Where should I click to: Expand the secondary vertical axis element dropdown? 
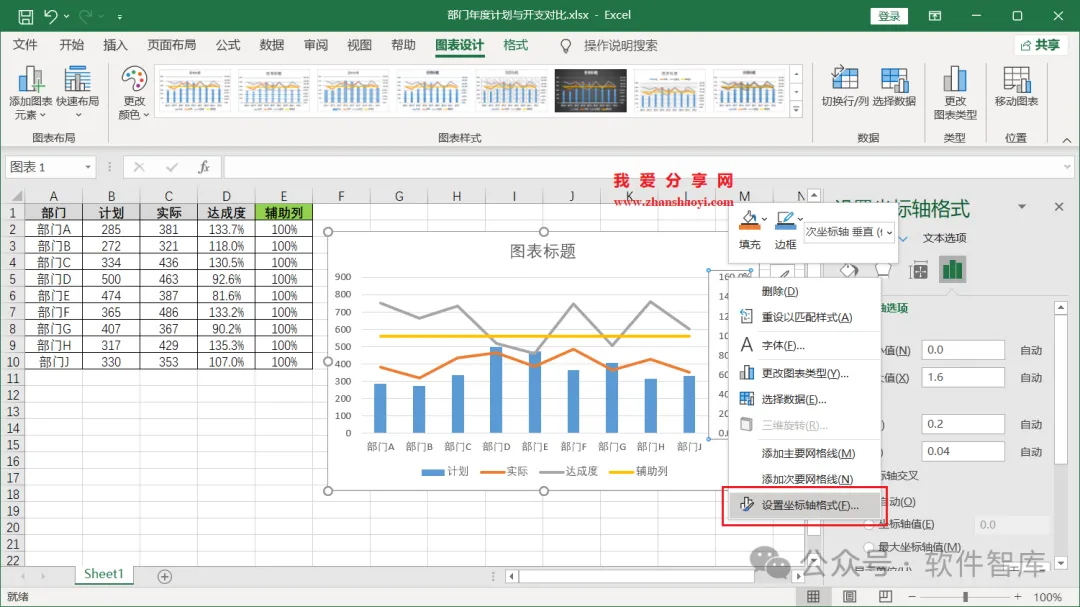tap(889, 232)
